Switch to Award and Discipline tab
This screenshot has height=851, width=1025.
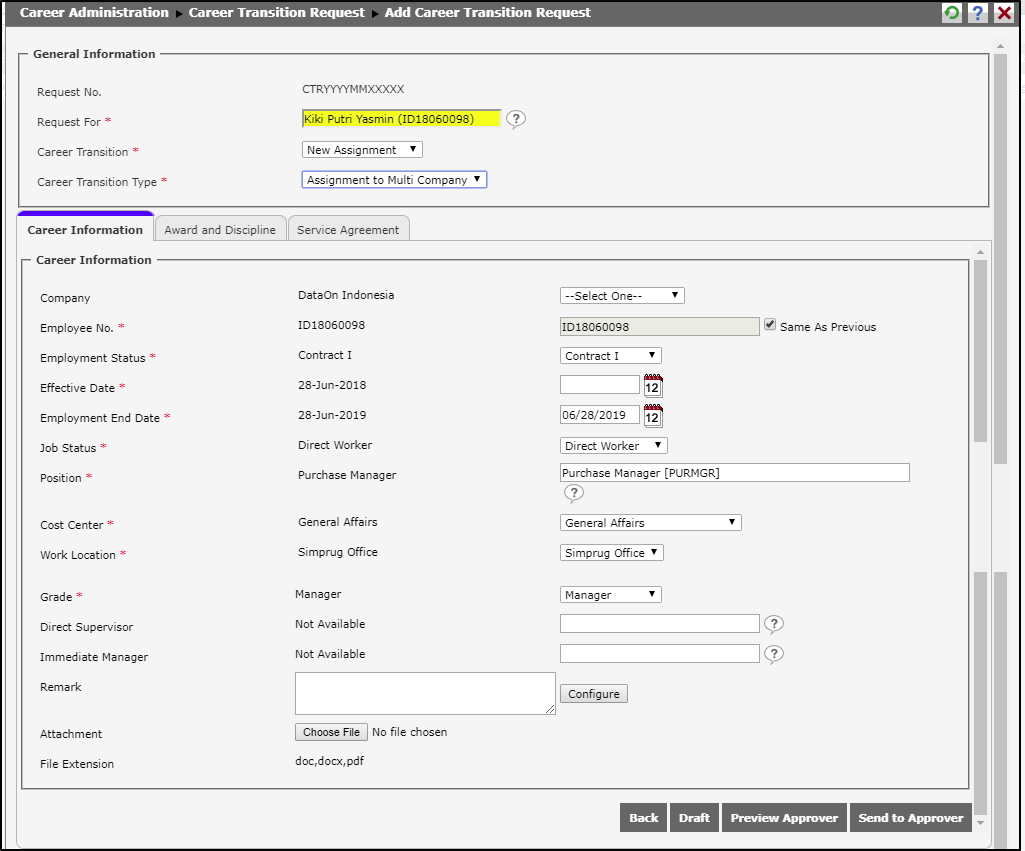(220, 230)
